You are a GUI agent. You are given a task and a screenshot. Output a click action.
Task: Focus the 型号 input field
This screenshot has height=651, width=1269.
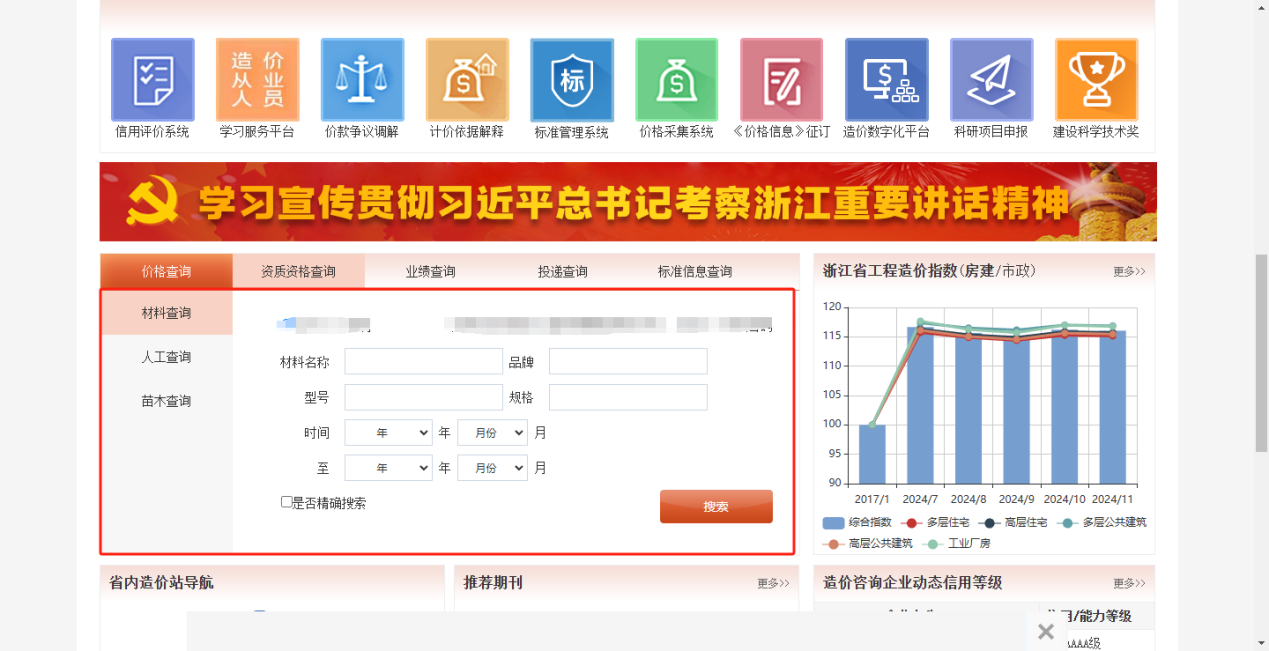click(424, 397)
